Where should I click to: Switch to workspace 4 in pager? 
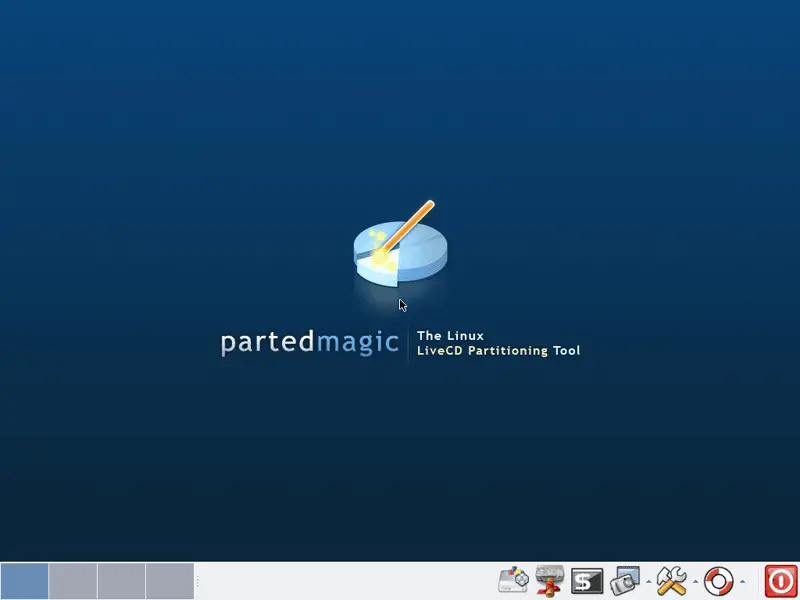[170, 581]
